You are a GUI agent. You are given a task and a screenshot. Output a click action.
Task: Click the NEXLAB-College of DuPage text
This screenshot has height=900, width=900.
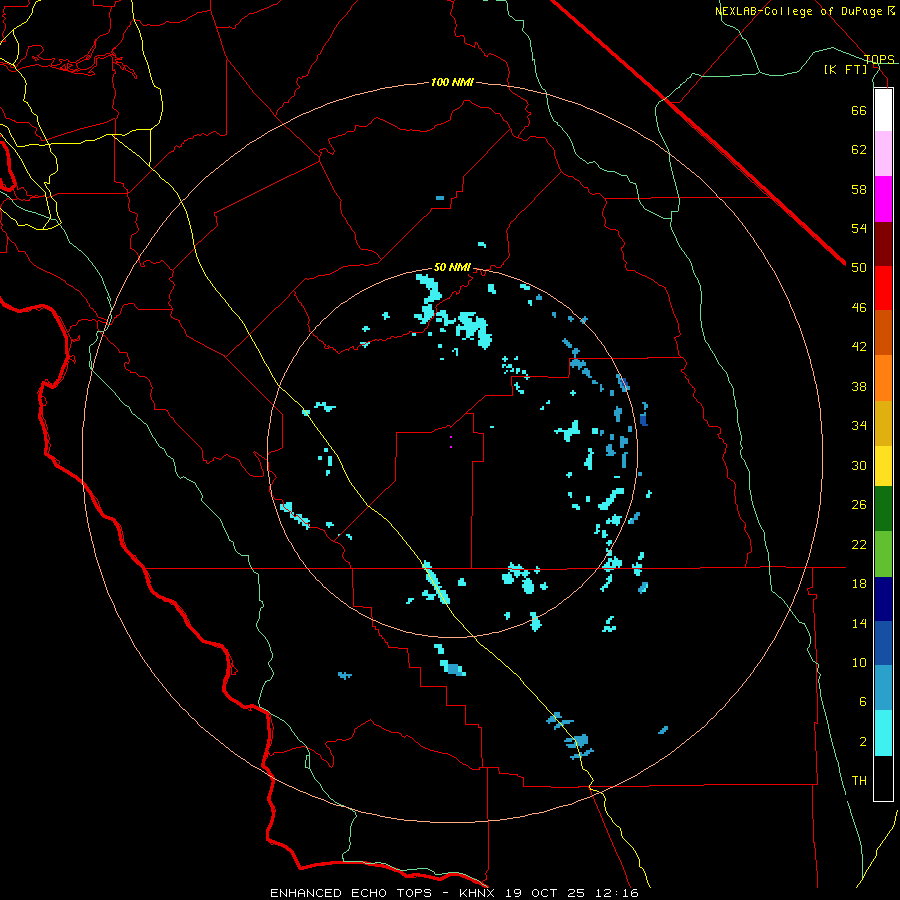(x=798, y=11)
